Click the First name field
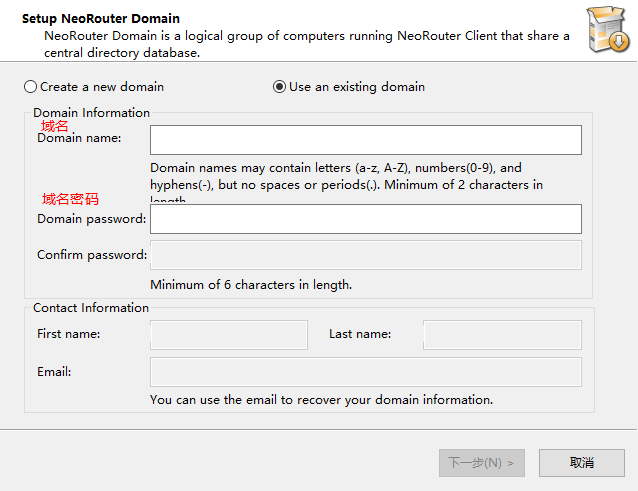Screen dimensions: 638x491 [x=228, y=334]
